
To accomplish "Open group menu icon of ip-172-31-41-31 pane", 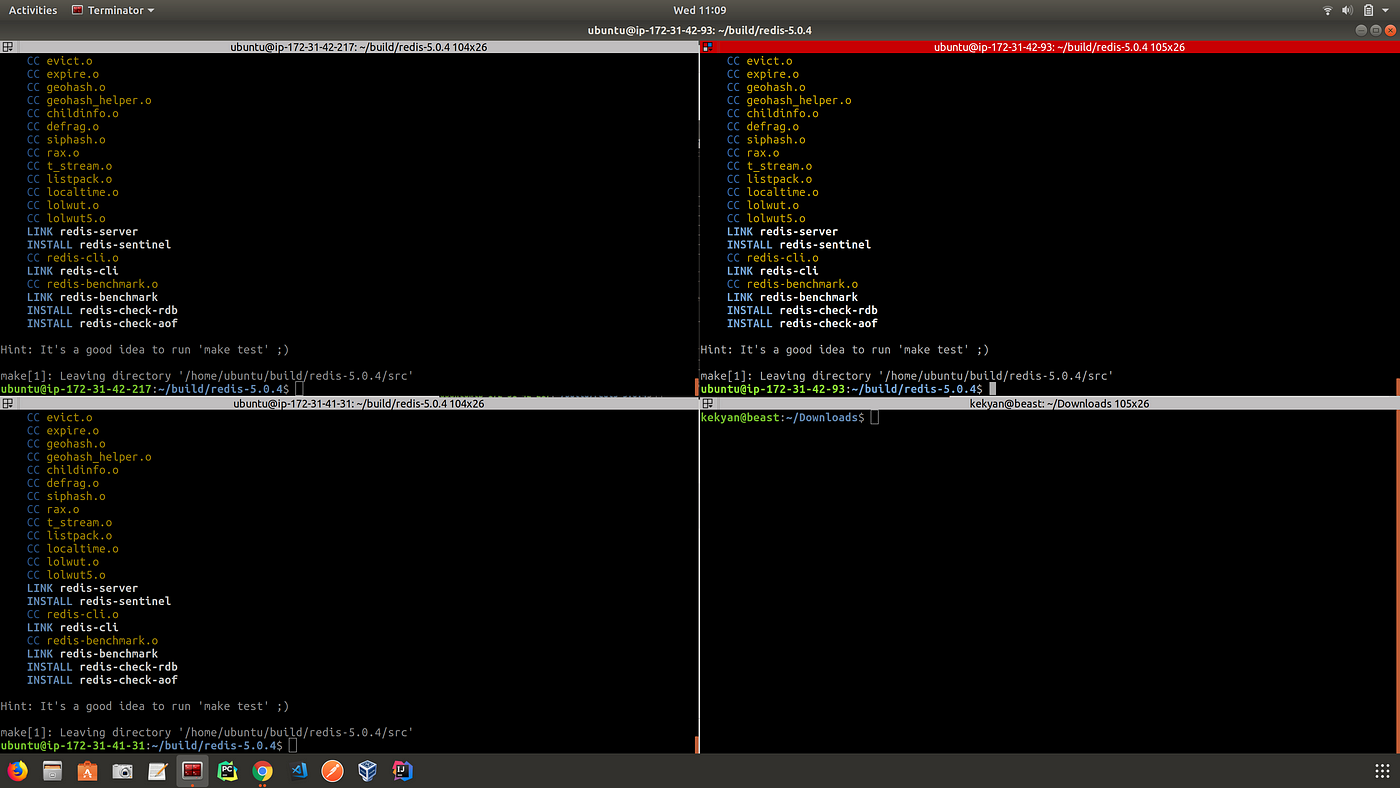I will pyautogui.click(x=7, y=404).
